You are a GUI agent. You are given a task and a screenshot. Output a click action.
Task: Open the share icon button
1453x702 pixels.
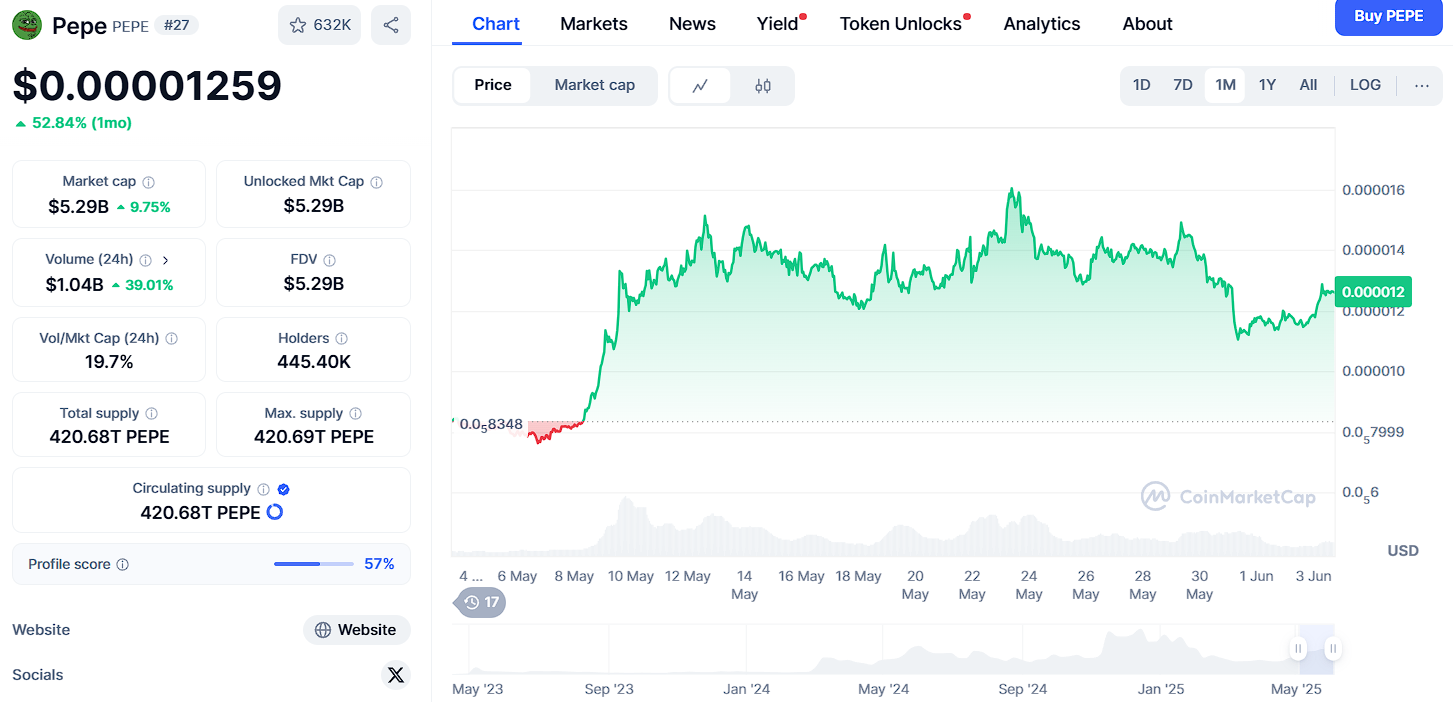coord(391,25)
